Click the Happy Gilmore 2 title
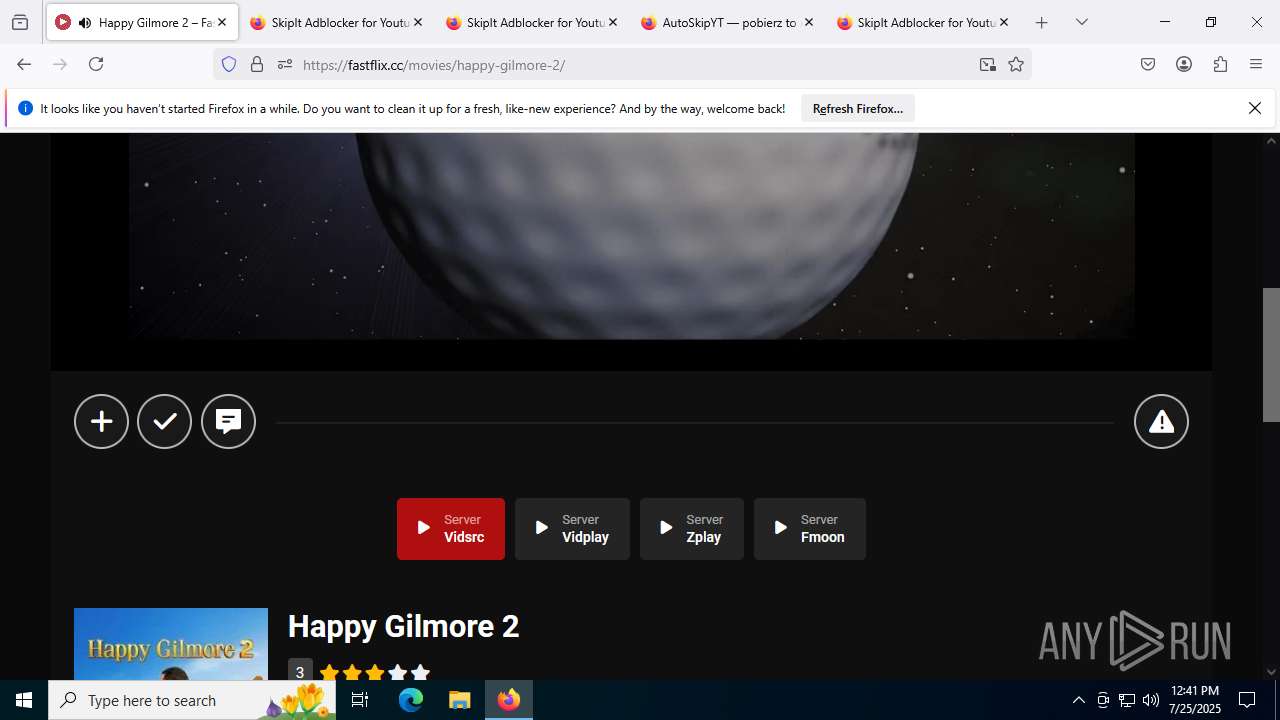This screenshot has height=720, width=1280. point(404,627)
